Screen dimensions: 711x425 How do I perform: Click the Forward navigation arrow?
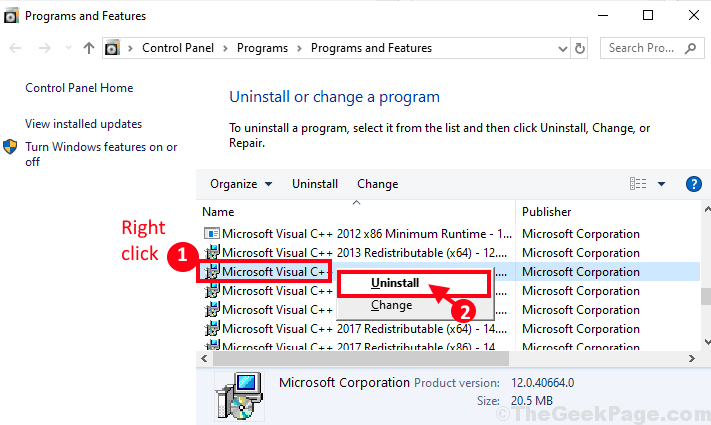click(44, 48)
